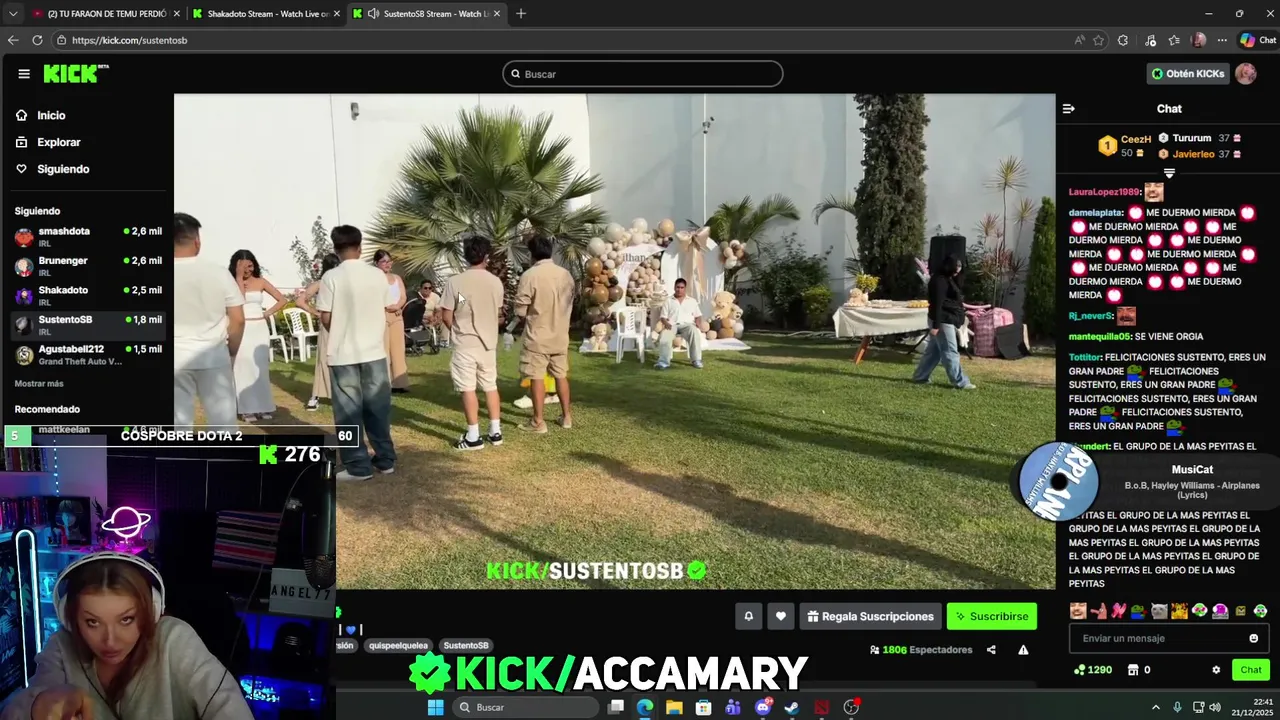Report the stream via warning icon
Viewport: 1280px width, 720px height.
pos(1023,650)
